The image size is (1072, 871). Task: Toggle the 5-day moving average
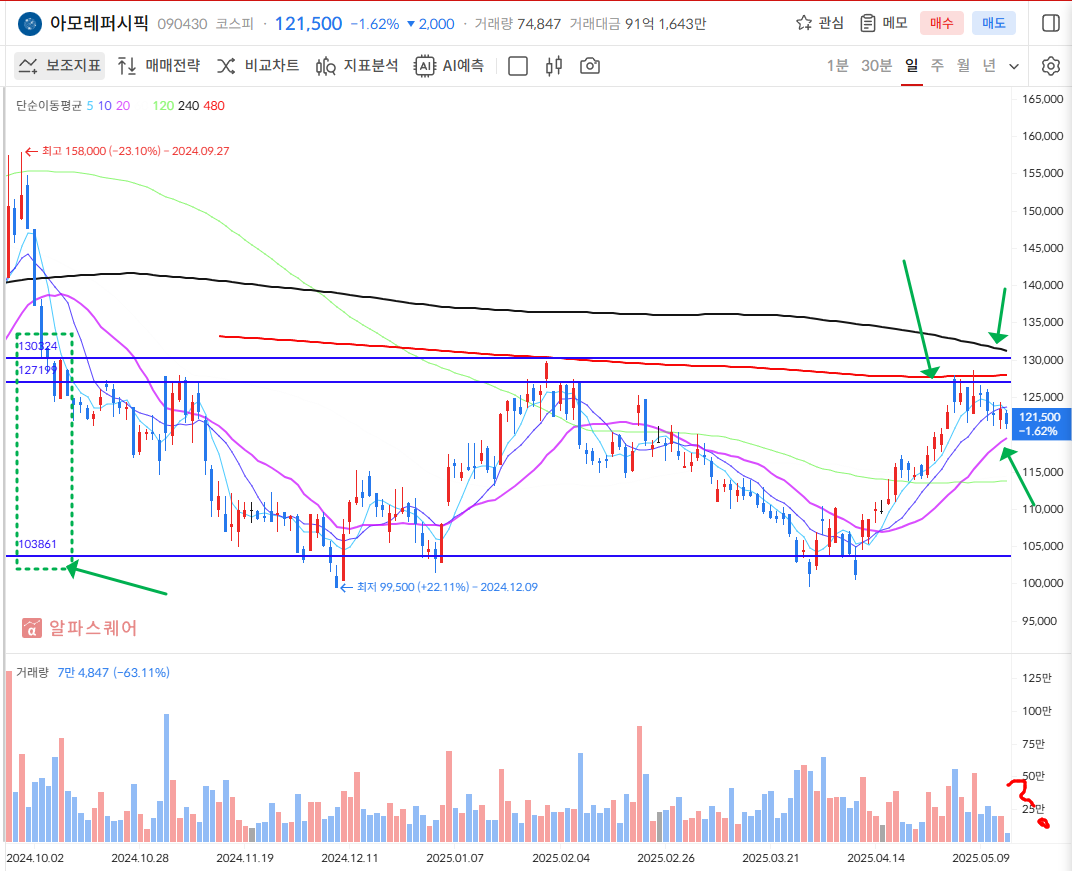point(90,106)
